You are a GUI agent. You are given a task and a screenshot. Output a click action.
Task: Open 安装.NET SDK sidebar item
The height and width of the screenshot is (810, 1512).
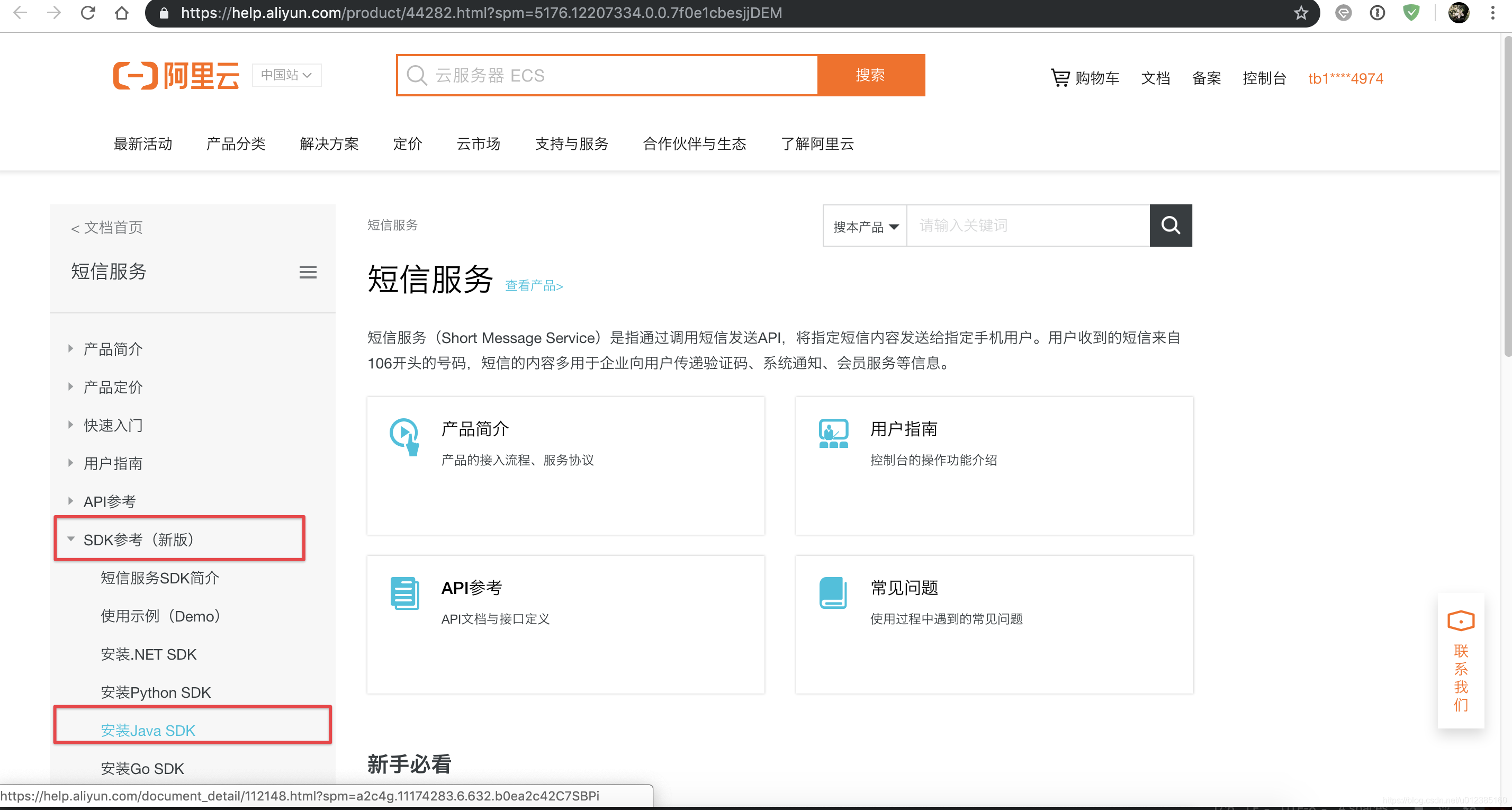point(148,654)
